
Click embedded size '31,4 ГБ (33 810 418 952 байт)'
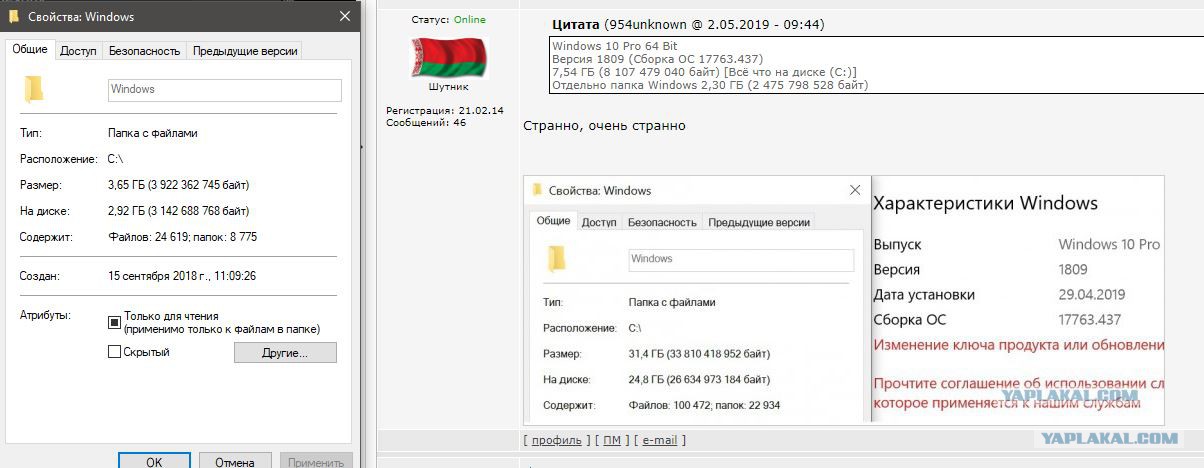pos(700,354)
